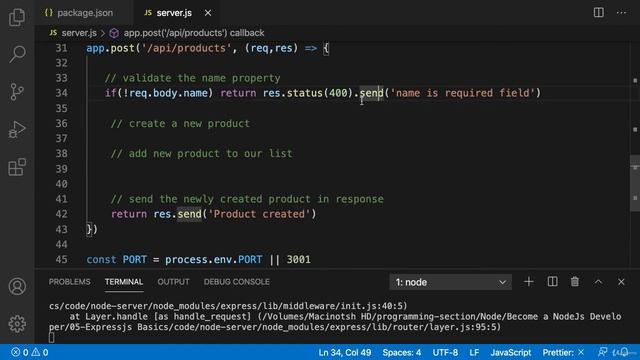
Task: Open the Source Control view
Action: (x=17, y=91)
